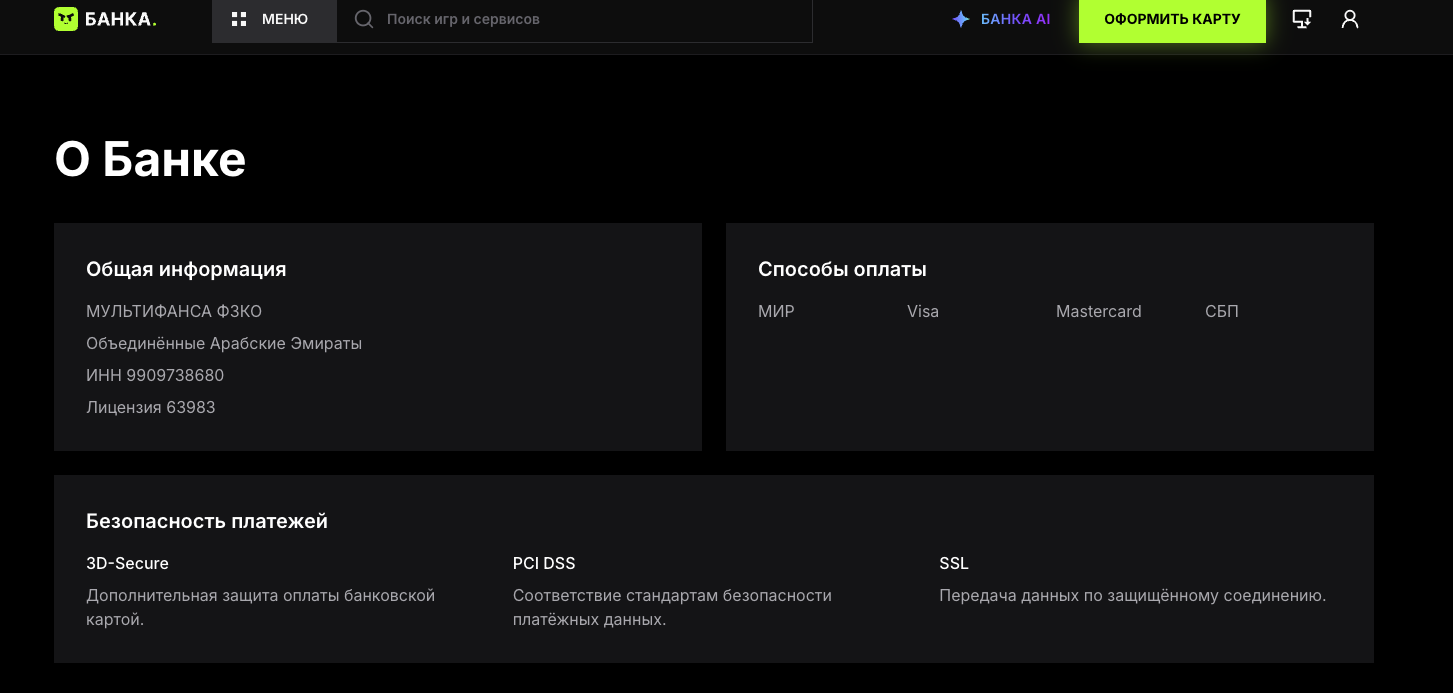
Task: Click the magnifier search icon
Action: click(364, 19)
